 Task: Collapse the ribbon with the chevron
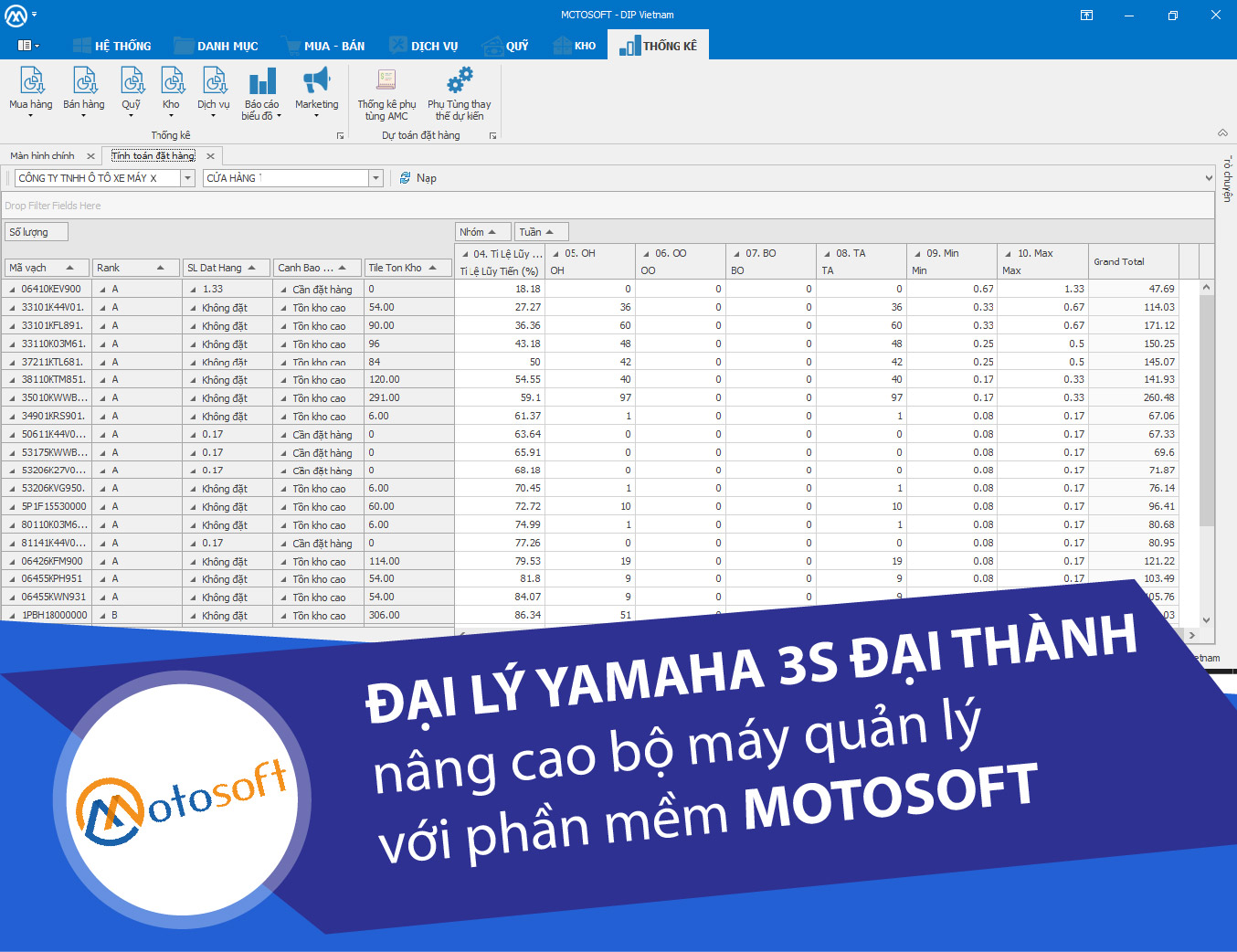1222,133
